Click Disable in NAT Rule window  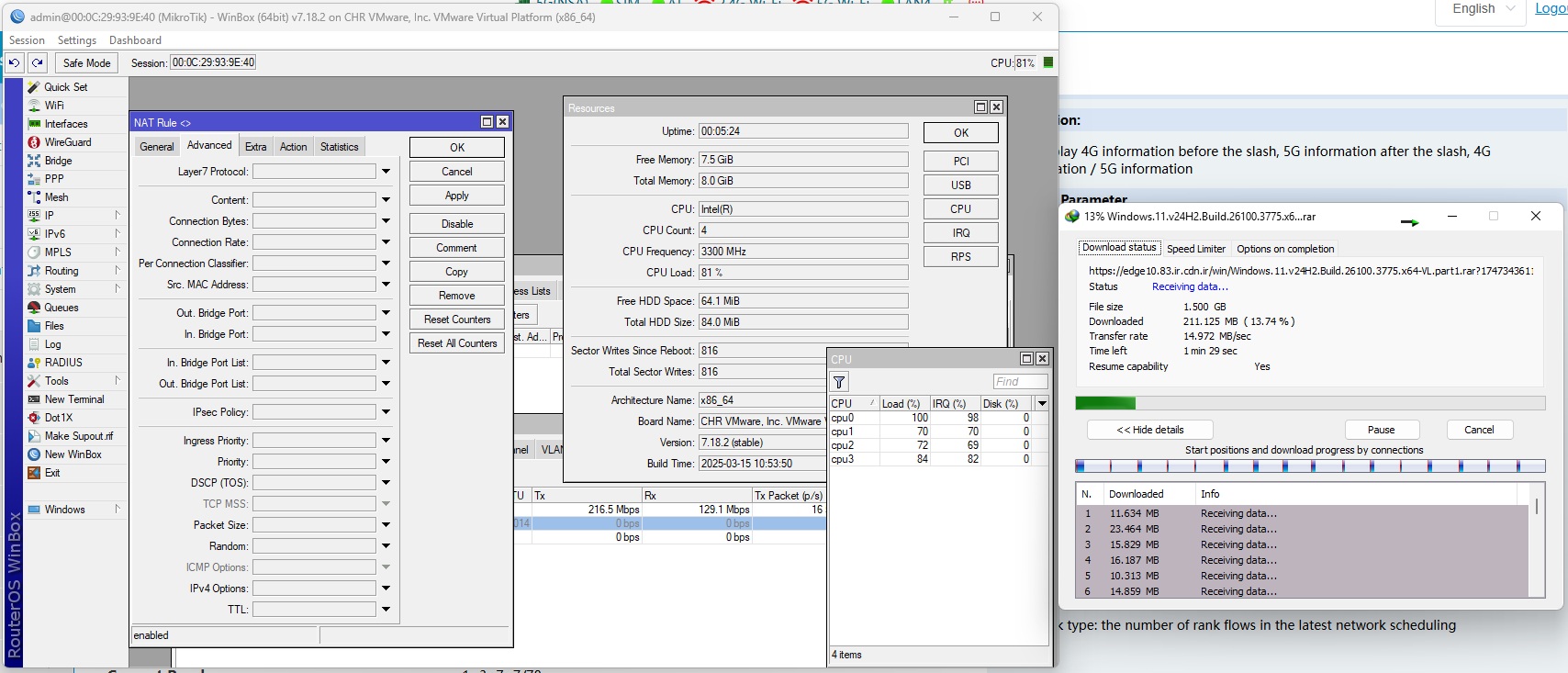[457, 224]
